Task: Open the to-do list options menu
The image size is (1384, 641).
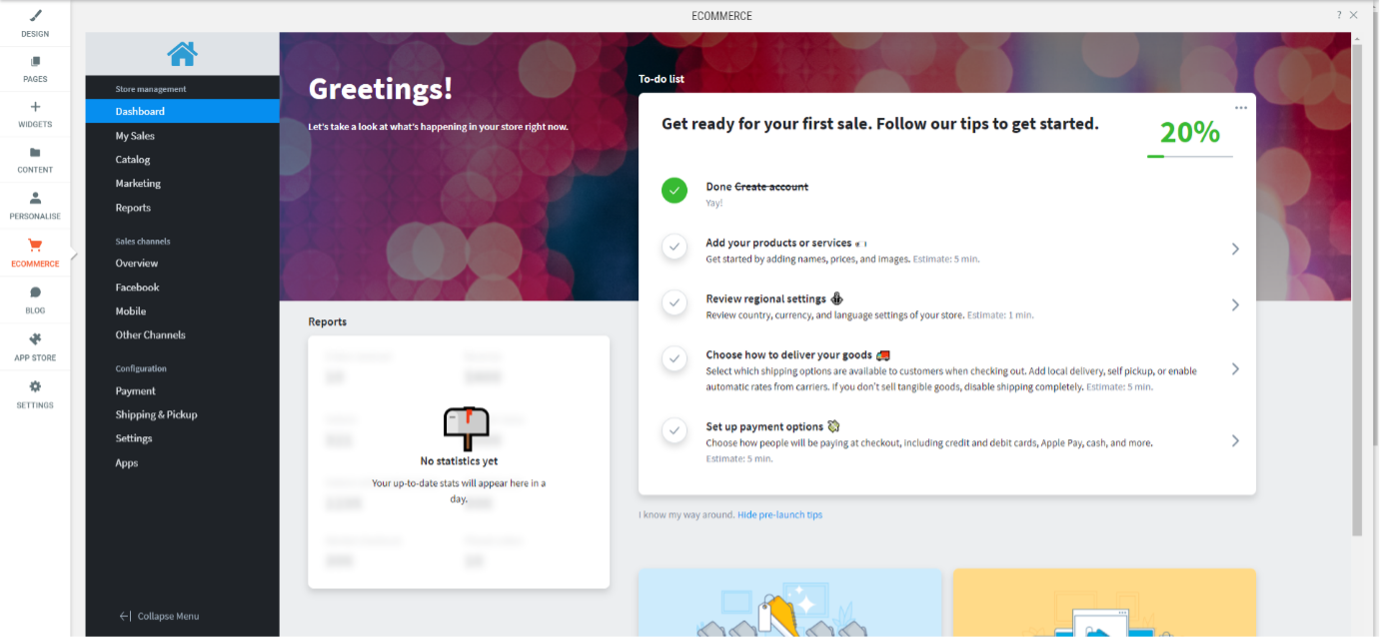Action: click(x=1241, y=107)
